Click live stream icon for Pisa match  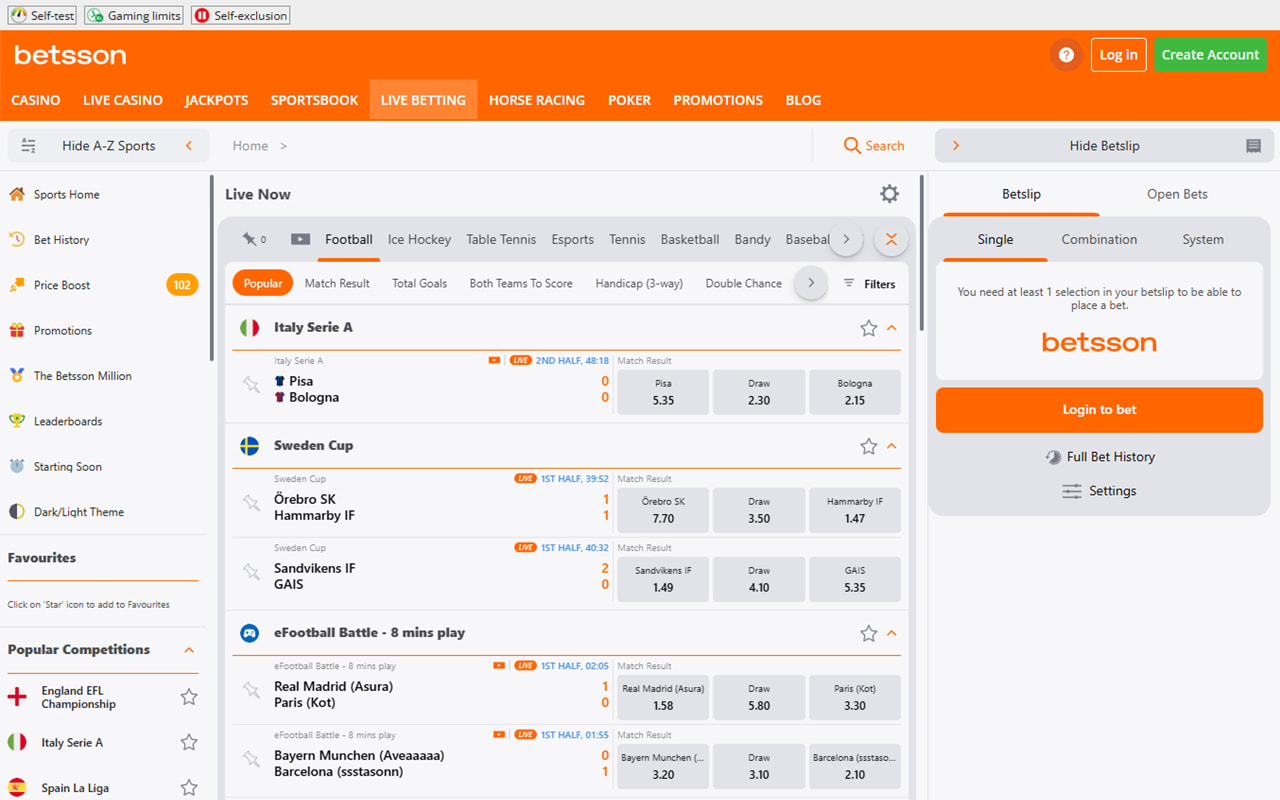494,360
